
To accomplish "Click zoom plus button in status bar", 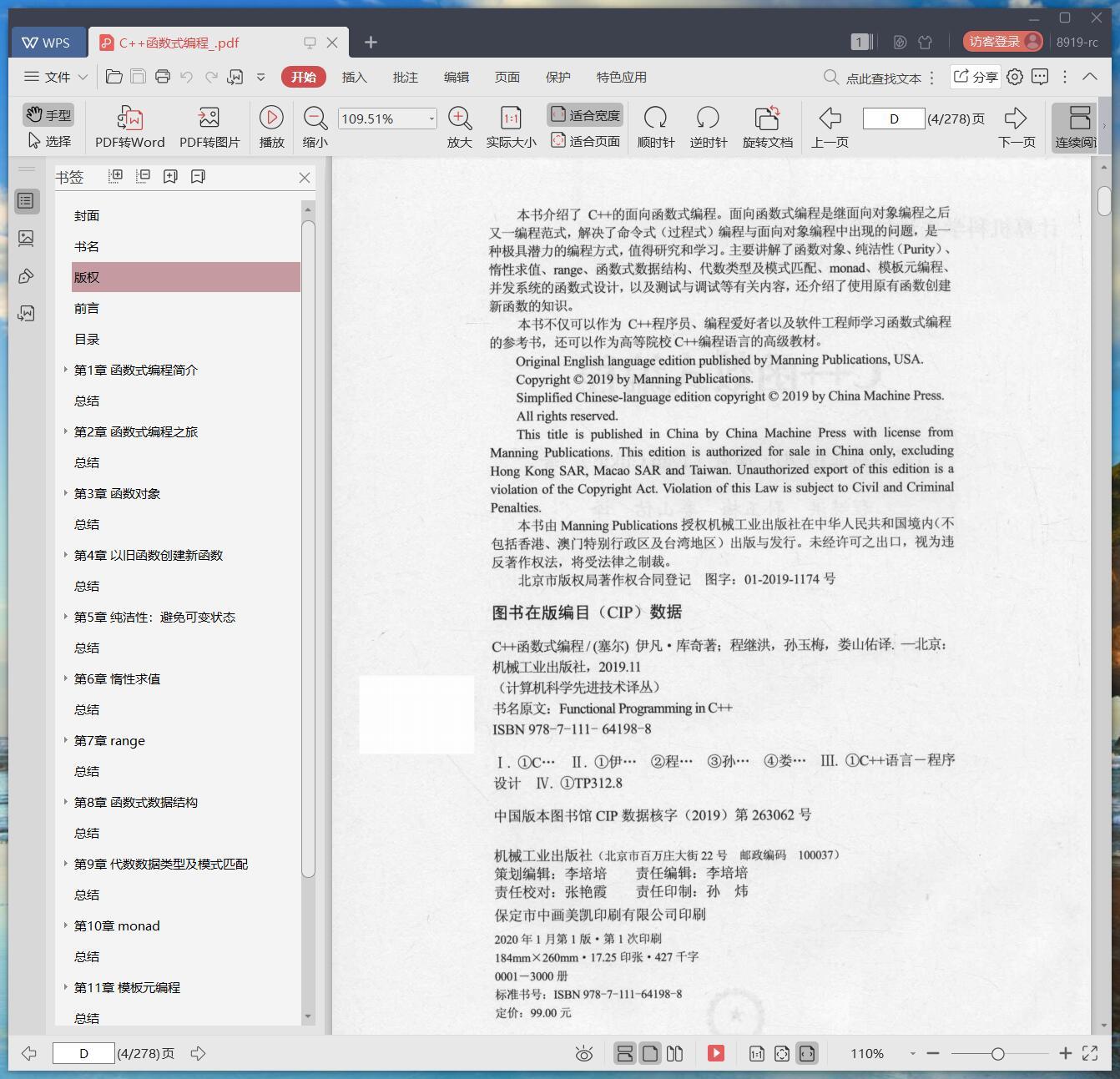I will 1065,1054.
